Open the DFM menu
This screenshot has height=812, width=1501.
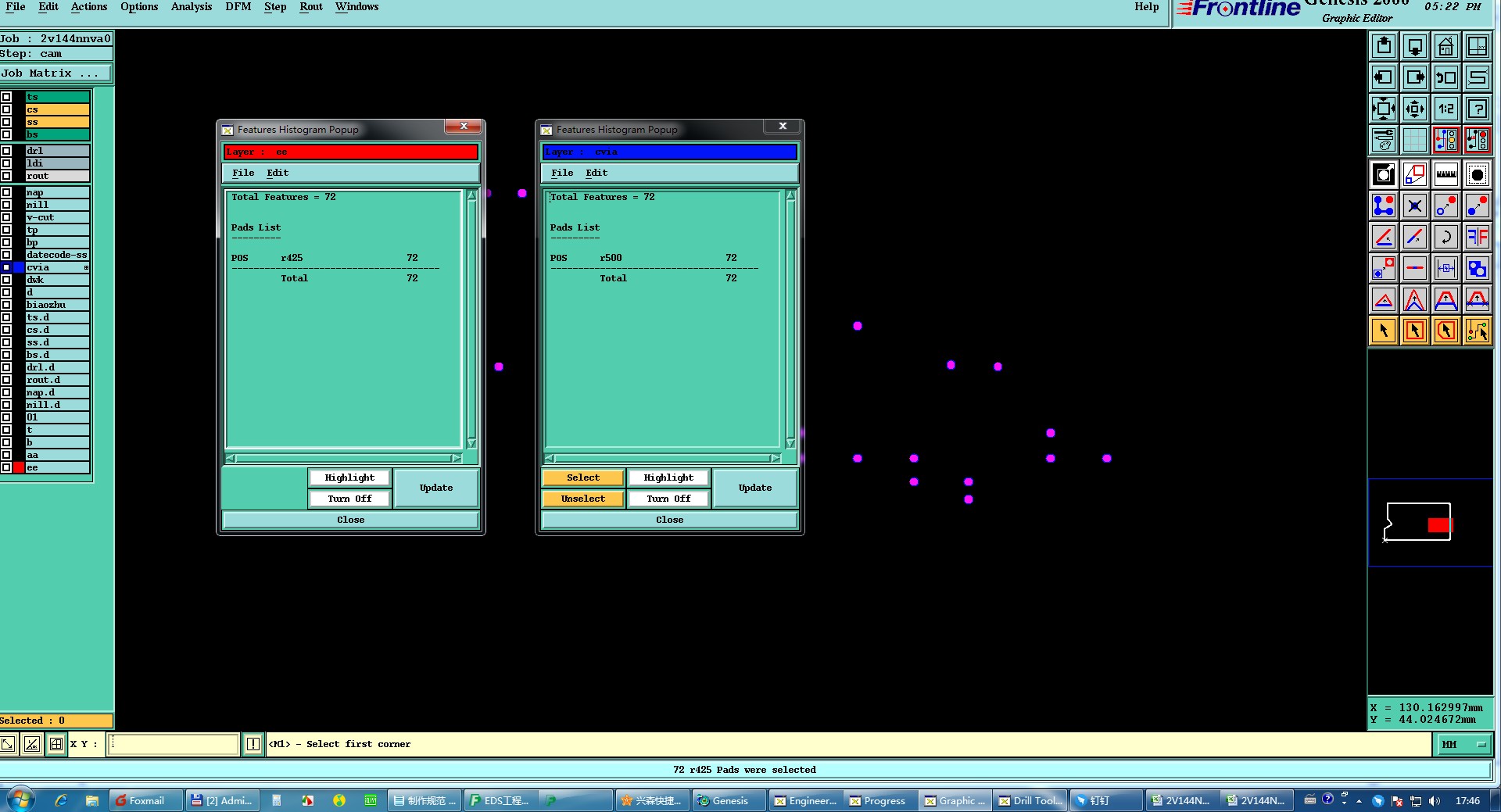click(x=238, y=7)
